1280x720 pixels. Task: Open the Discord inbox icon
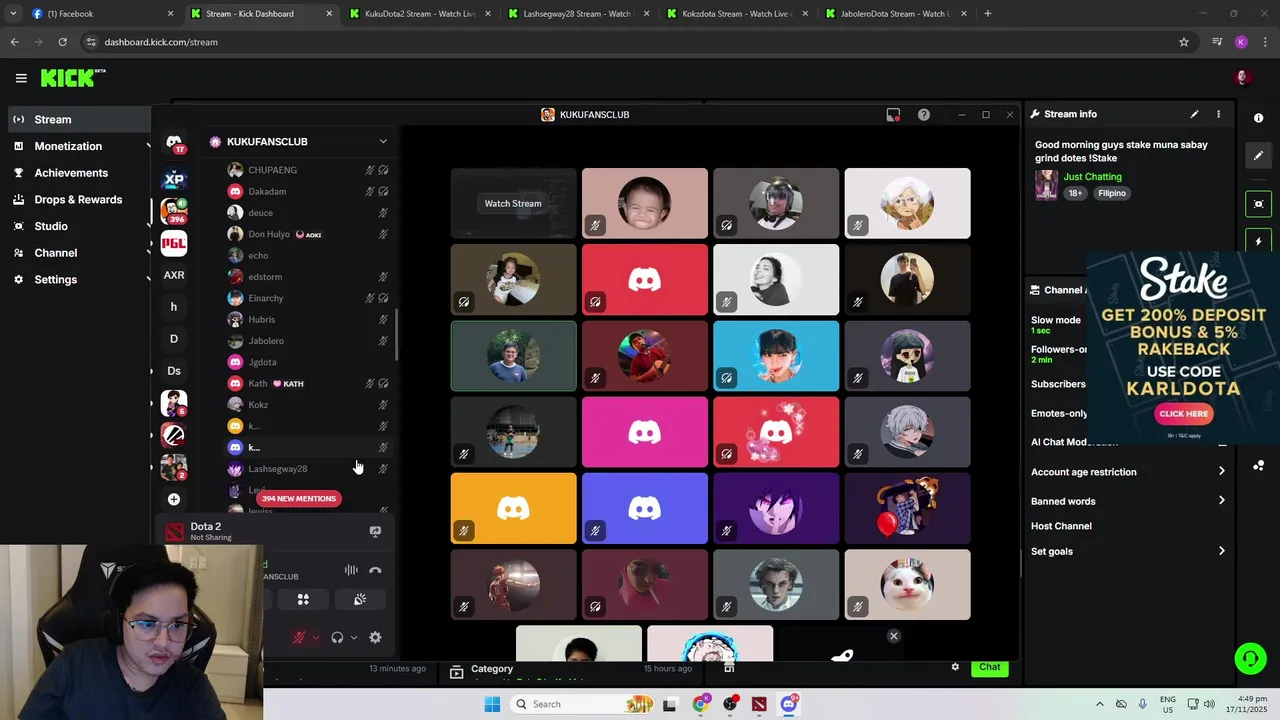893,115
